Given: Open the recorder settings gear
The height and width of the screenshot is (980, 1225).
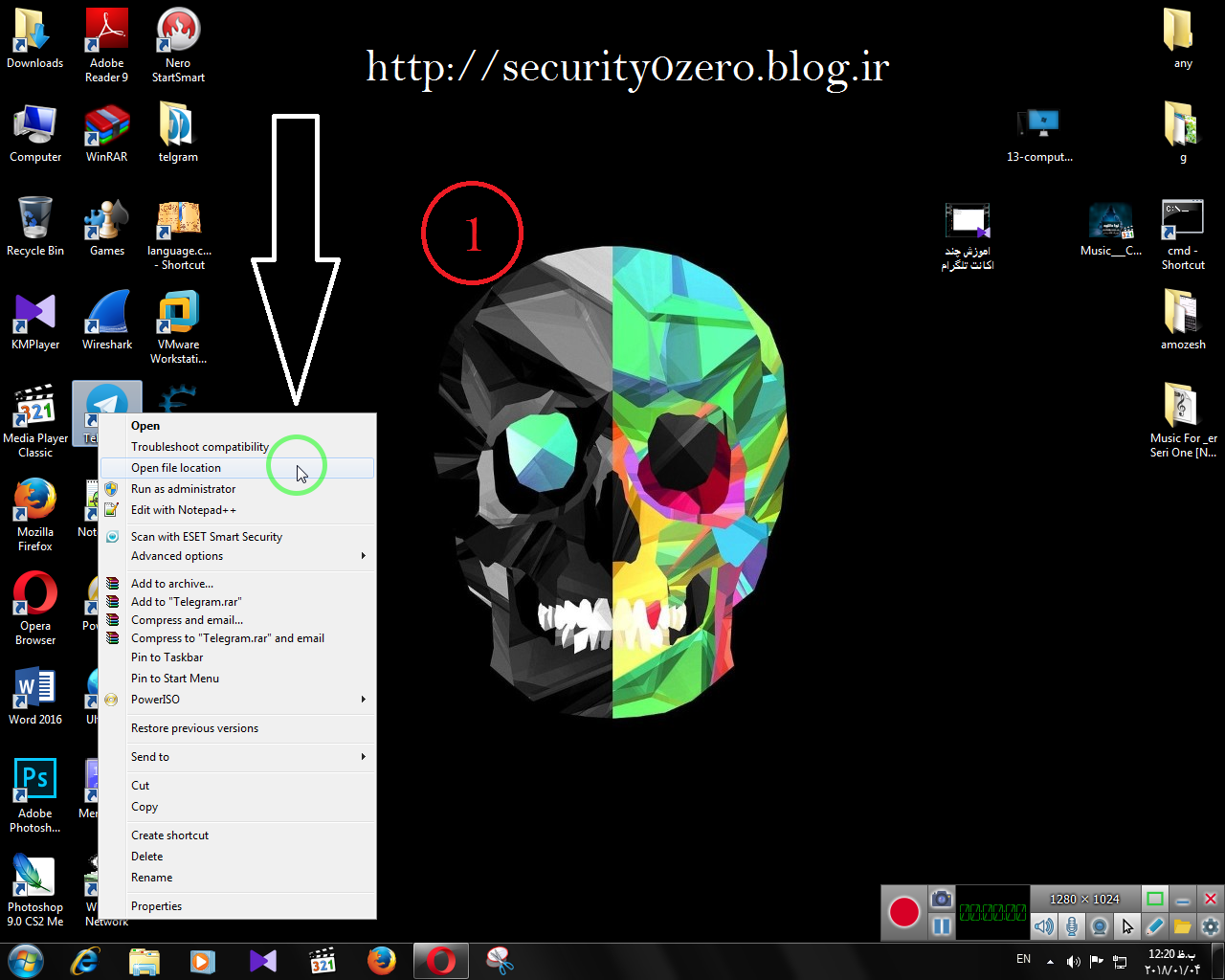Looking at the screenshot, I should click(1211, 926).
